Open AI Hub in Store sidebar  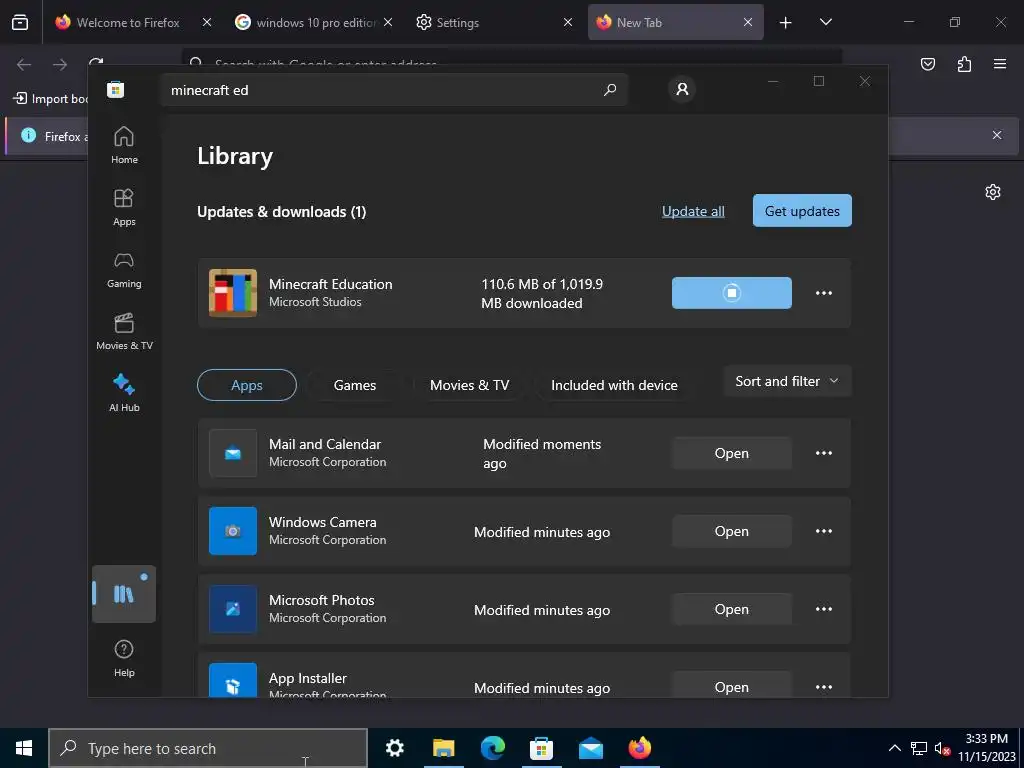click(x=124, y=393)
